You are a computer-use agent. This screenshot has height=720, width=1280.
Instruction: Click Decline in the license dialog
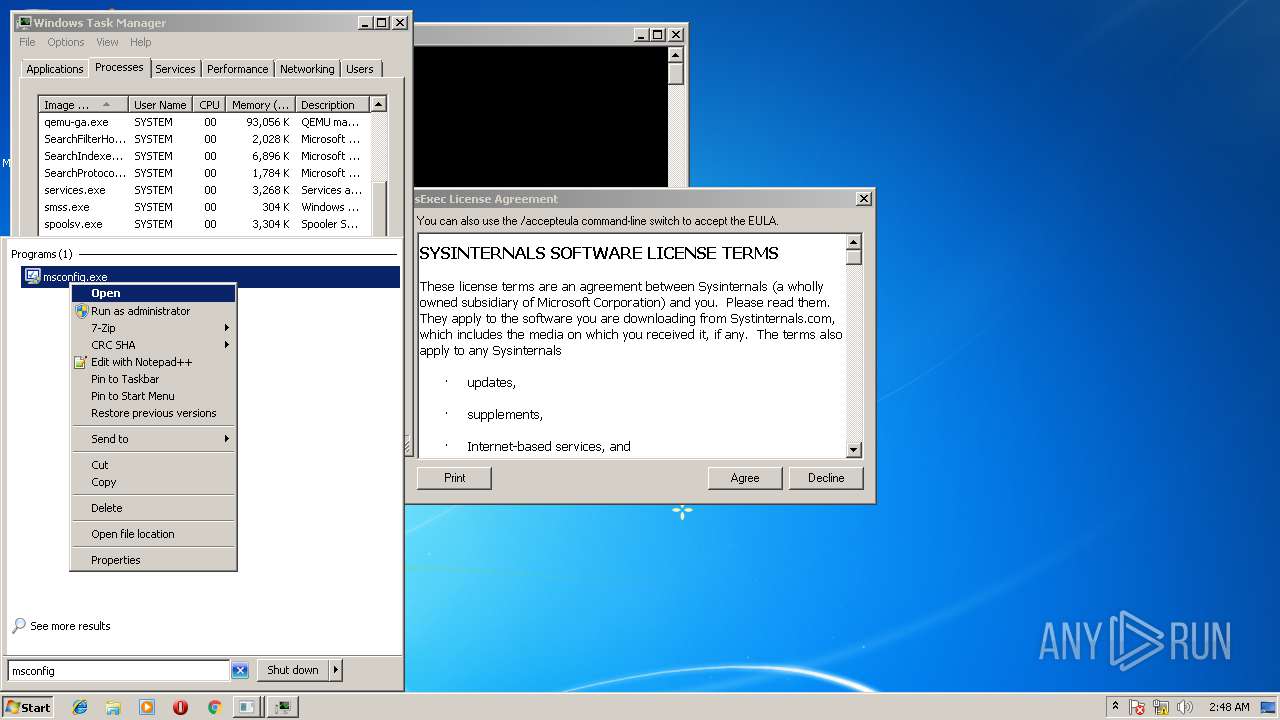point(826,478)
